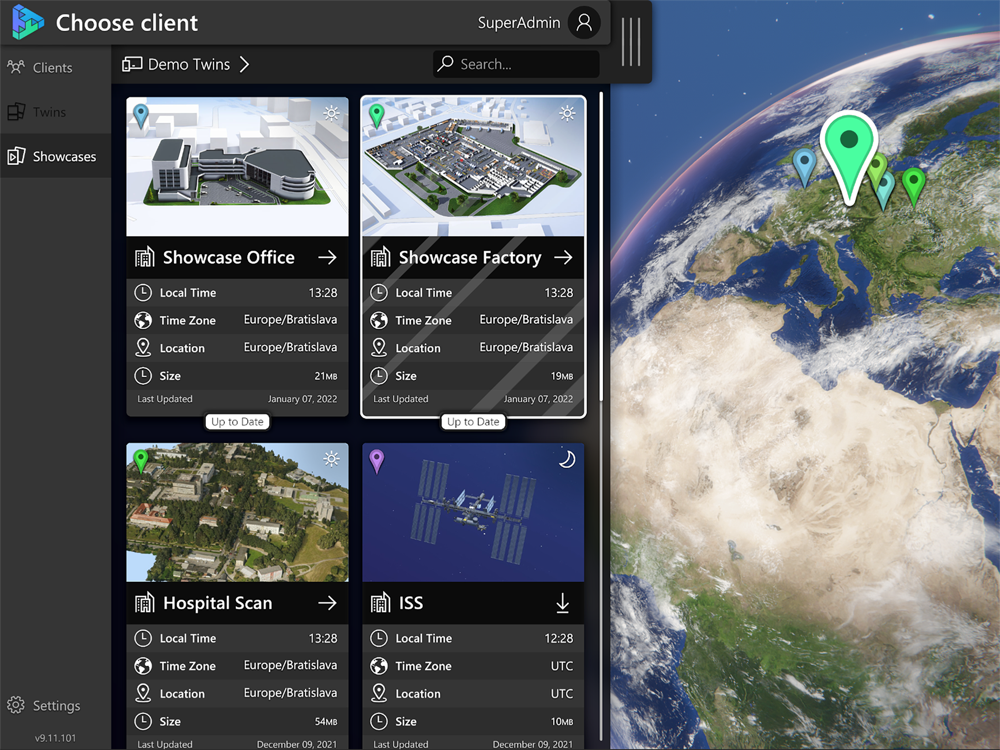Click the green pin on Hospital Scan card
The image size is (1000, 750).
(x=140, y=462)
